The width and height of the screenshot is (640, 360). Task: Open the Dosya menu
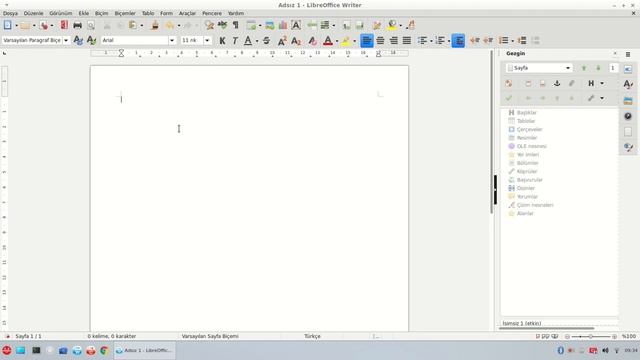(11, 13)
